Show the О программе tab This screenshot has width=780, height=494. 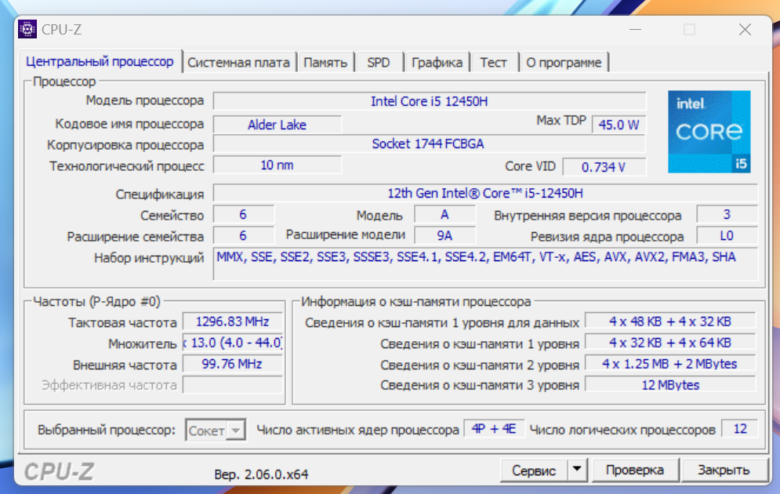pos(564,63)
